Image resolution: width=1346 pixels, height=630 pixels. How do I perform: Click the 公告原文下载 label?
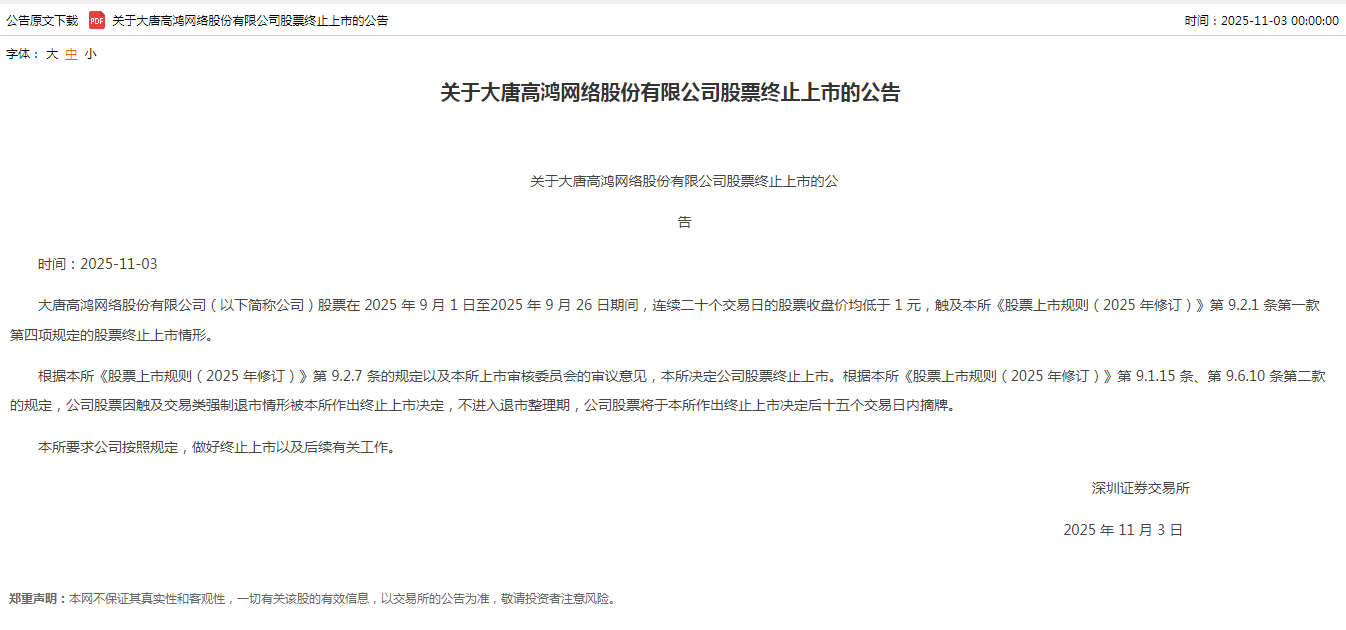coord(42,20)
